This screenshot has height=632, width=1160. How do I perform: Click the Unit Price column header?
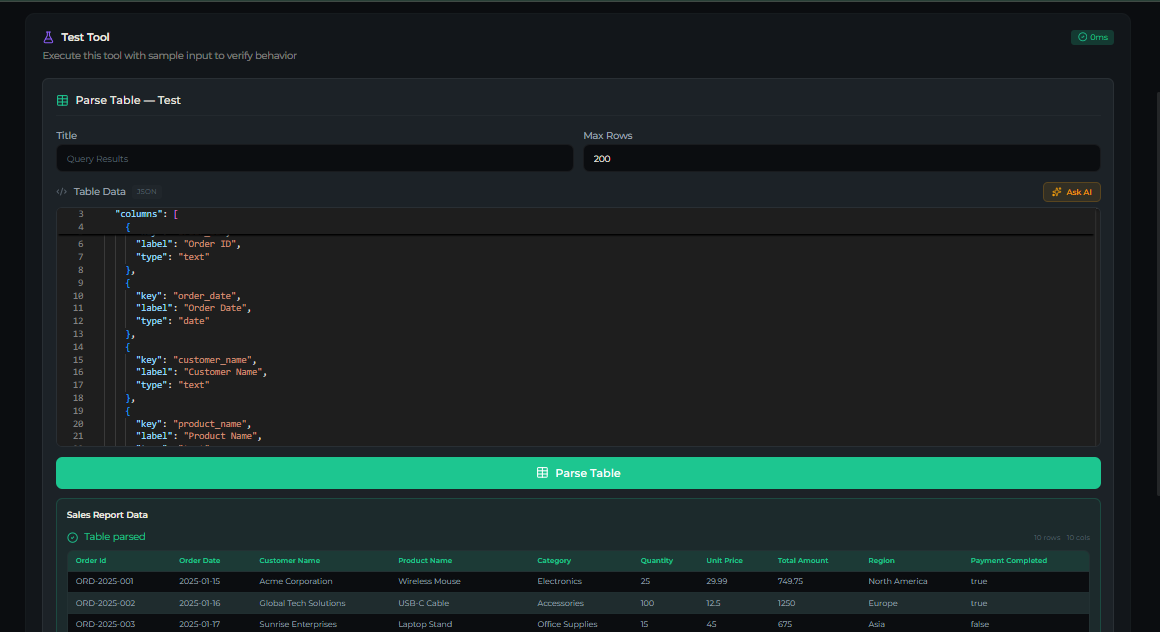(724, 560)
